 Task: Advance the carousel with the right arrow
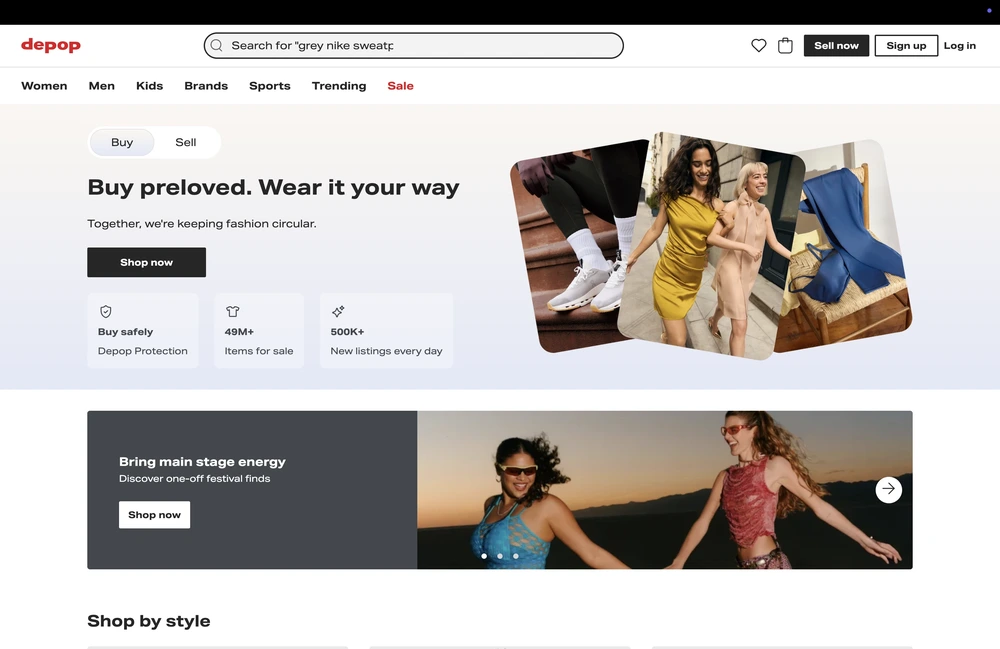click(x=888, y=489)
